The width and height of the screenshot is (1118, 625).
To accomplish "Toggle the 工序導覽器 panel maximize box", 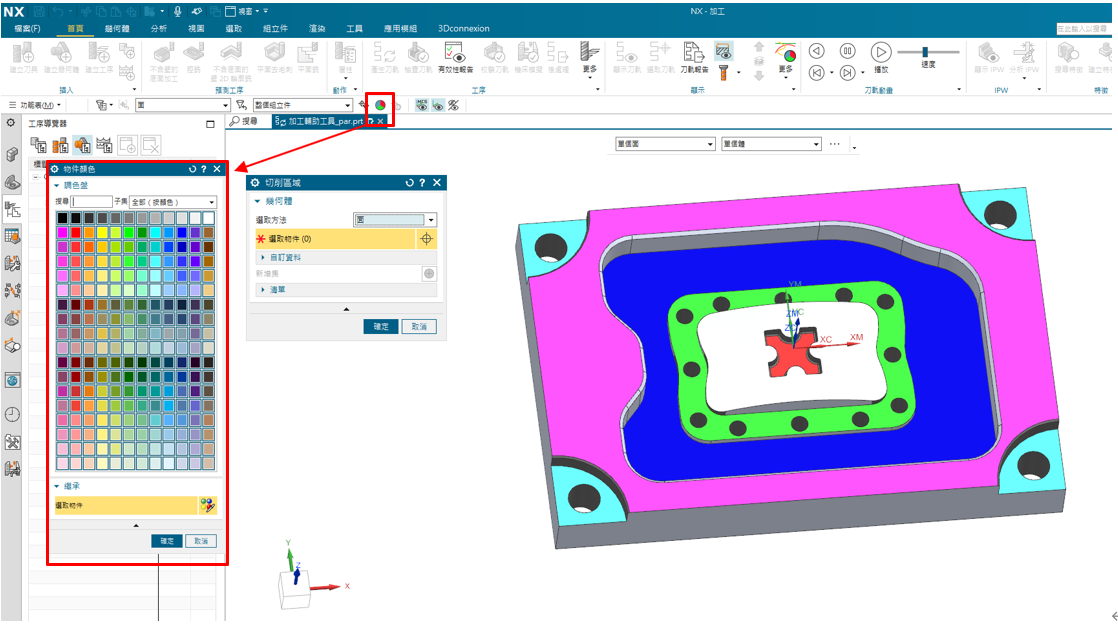I will click(210, 124).
